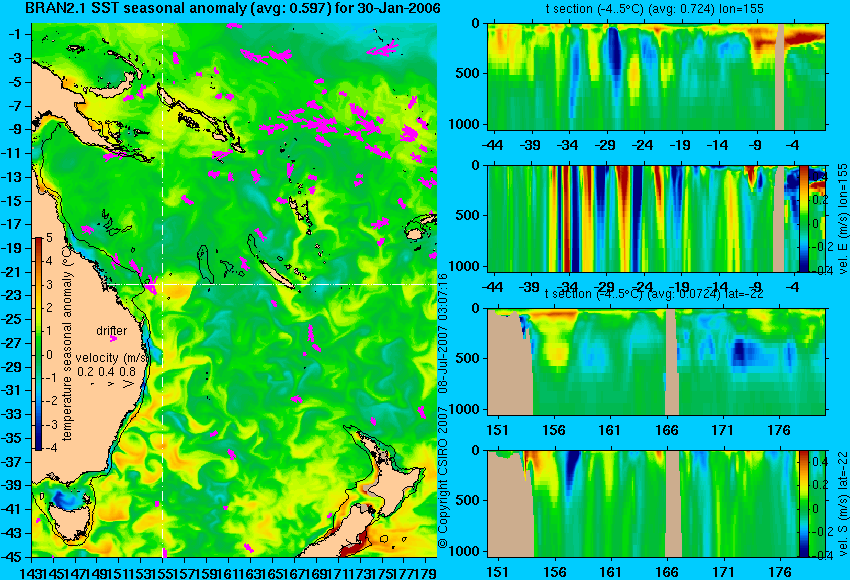Click the temperature section plot for lat=-22
Image resolution: width=850 pixels, height=580 pixels.
click(656, 362)
